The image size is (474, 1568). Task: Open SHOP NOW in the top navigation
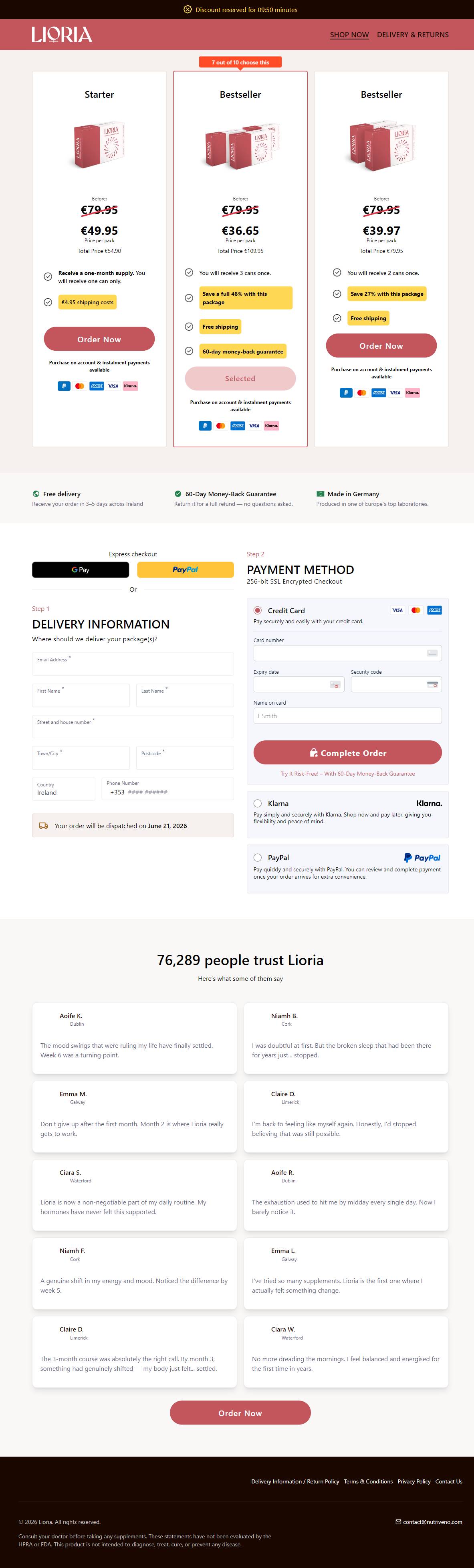point(349,35)
